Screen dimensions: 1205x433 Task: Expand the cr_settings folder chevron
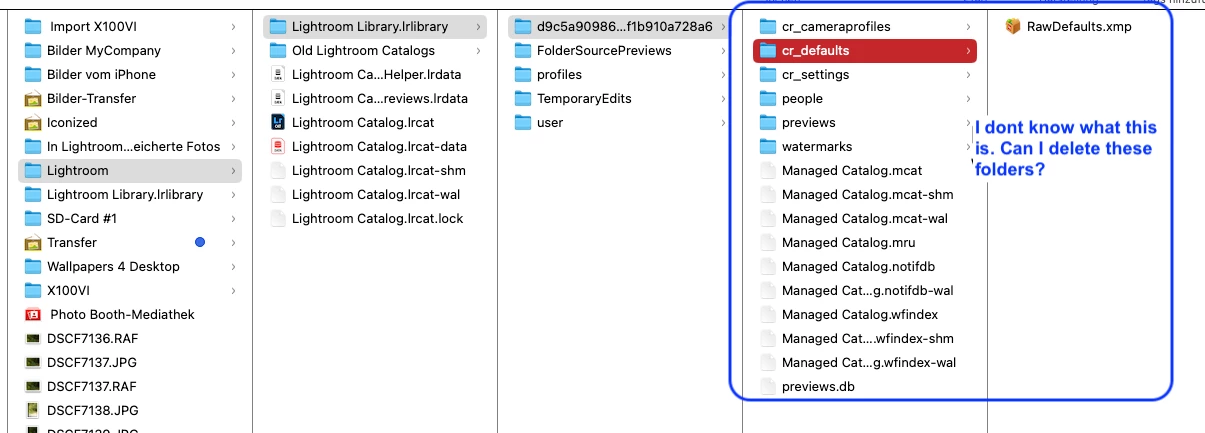(968, 74)
